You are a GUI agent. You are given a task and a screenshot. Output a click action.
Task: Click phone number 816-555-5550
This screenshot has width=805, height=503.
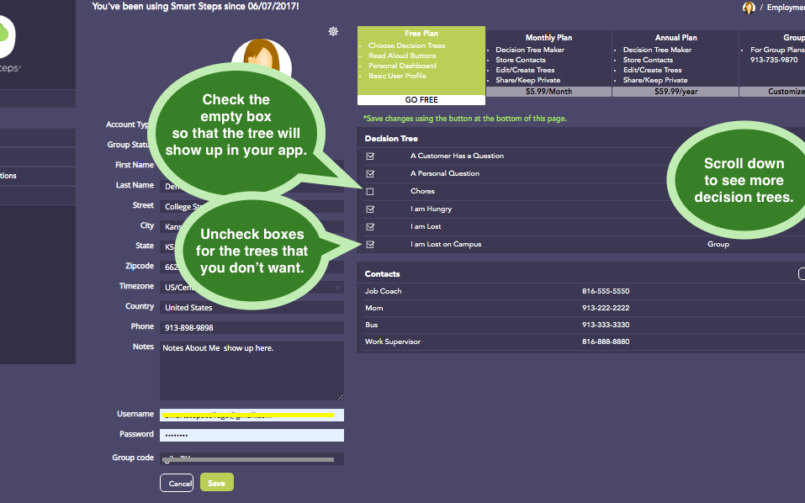click(x=605, y=291)
